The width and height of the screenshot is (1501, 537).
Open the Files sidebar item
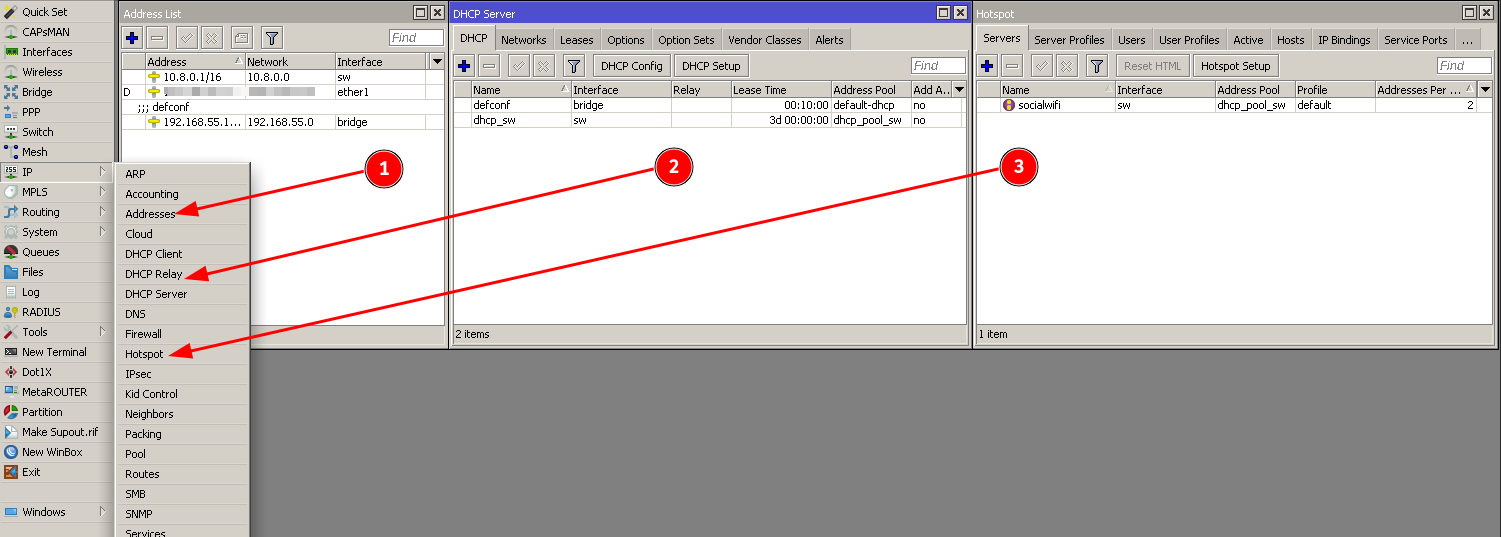[33, 272]
